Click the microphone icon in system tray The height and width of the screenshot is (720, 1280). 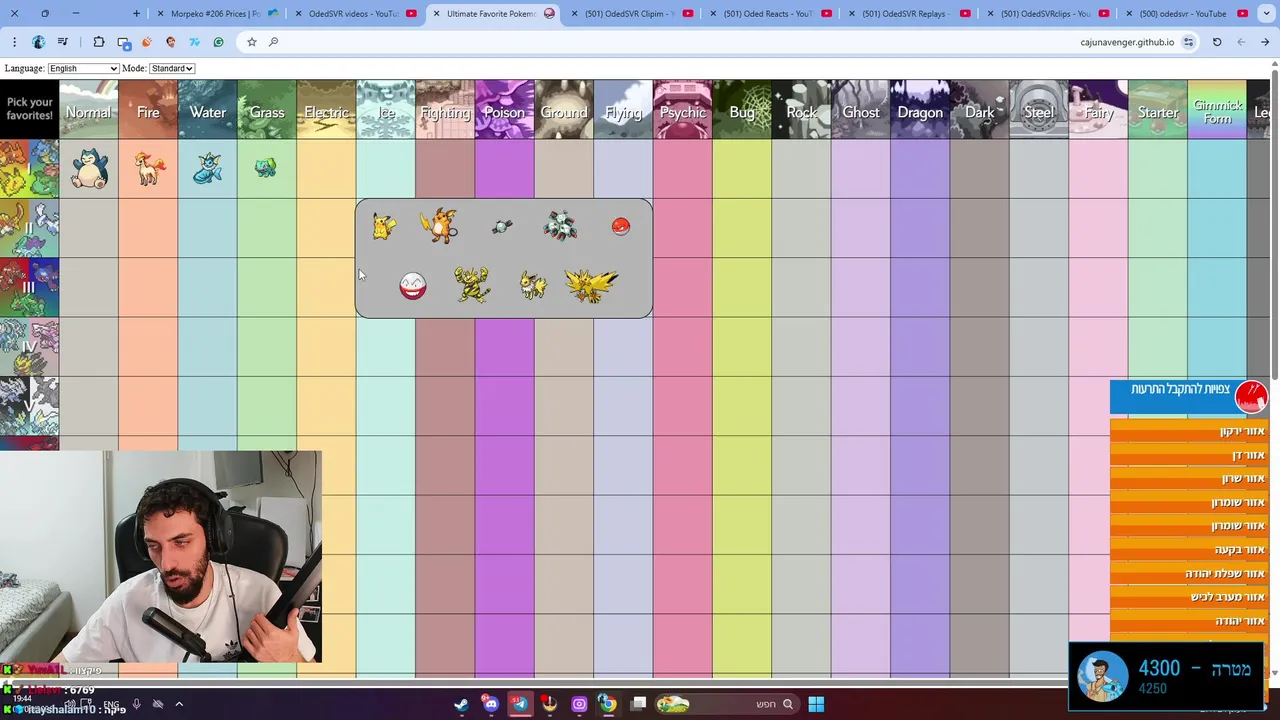[137, 704]
